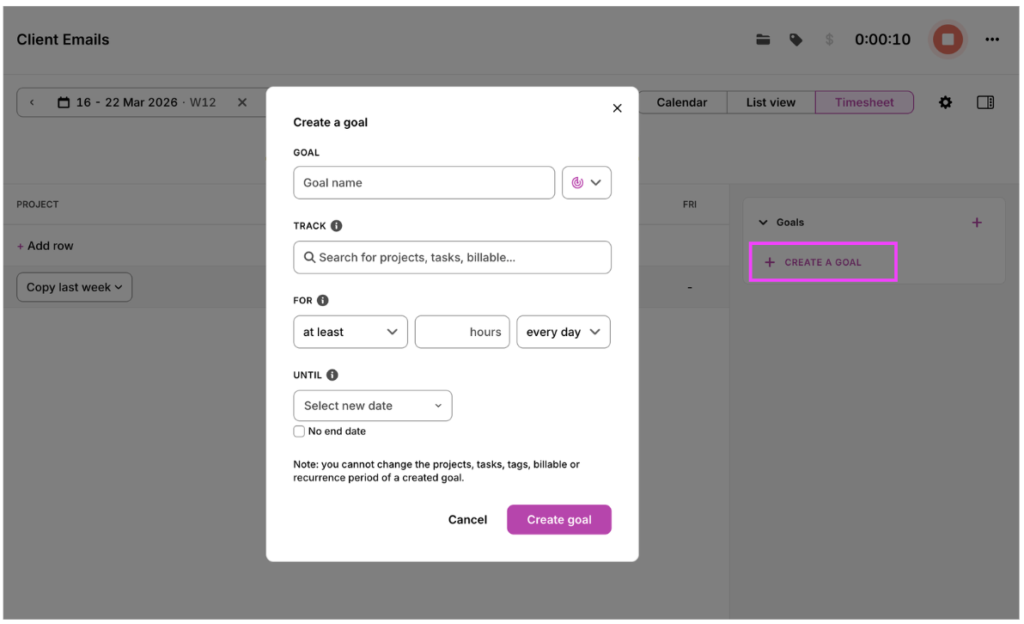Toggle the billable dollar sign icon
Viewport: 1024px width, 624px height.
(x=829, y=40)
